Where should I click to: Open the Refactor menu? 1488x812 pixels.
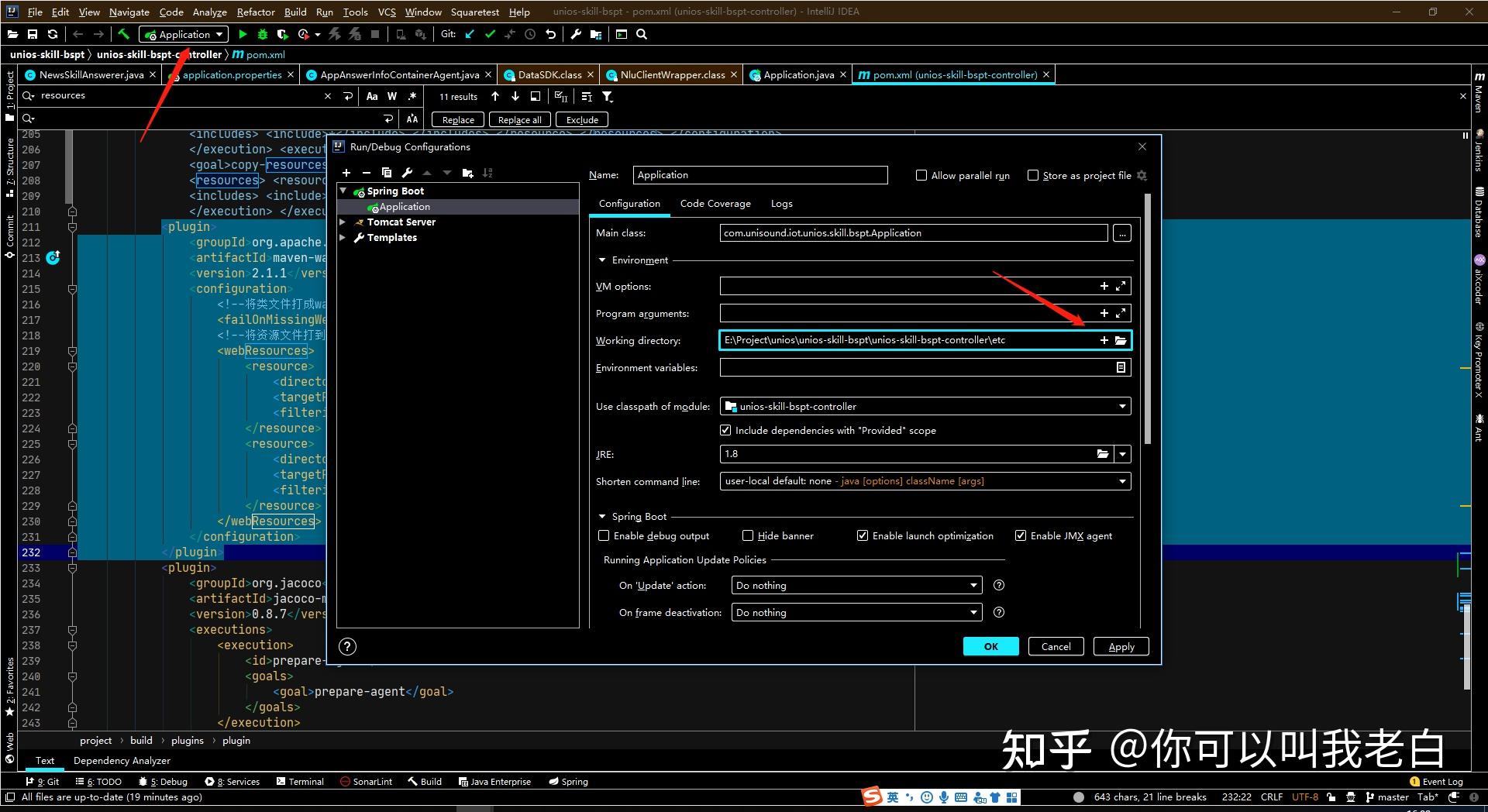click(x=256, y=12)
